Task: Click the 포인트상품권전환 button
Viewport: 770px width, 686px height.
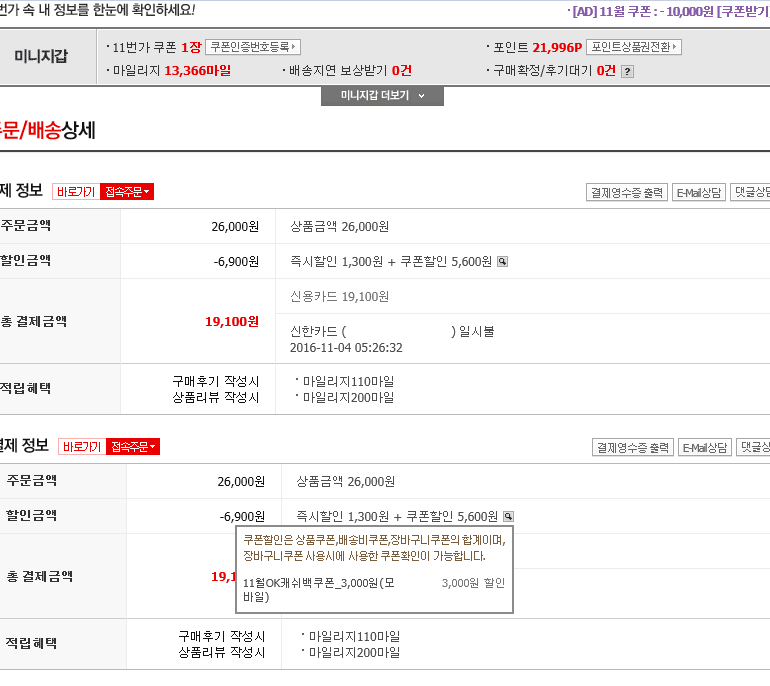Action: pyautogui.click(x=634, y=47)
